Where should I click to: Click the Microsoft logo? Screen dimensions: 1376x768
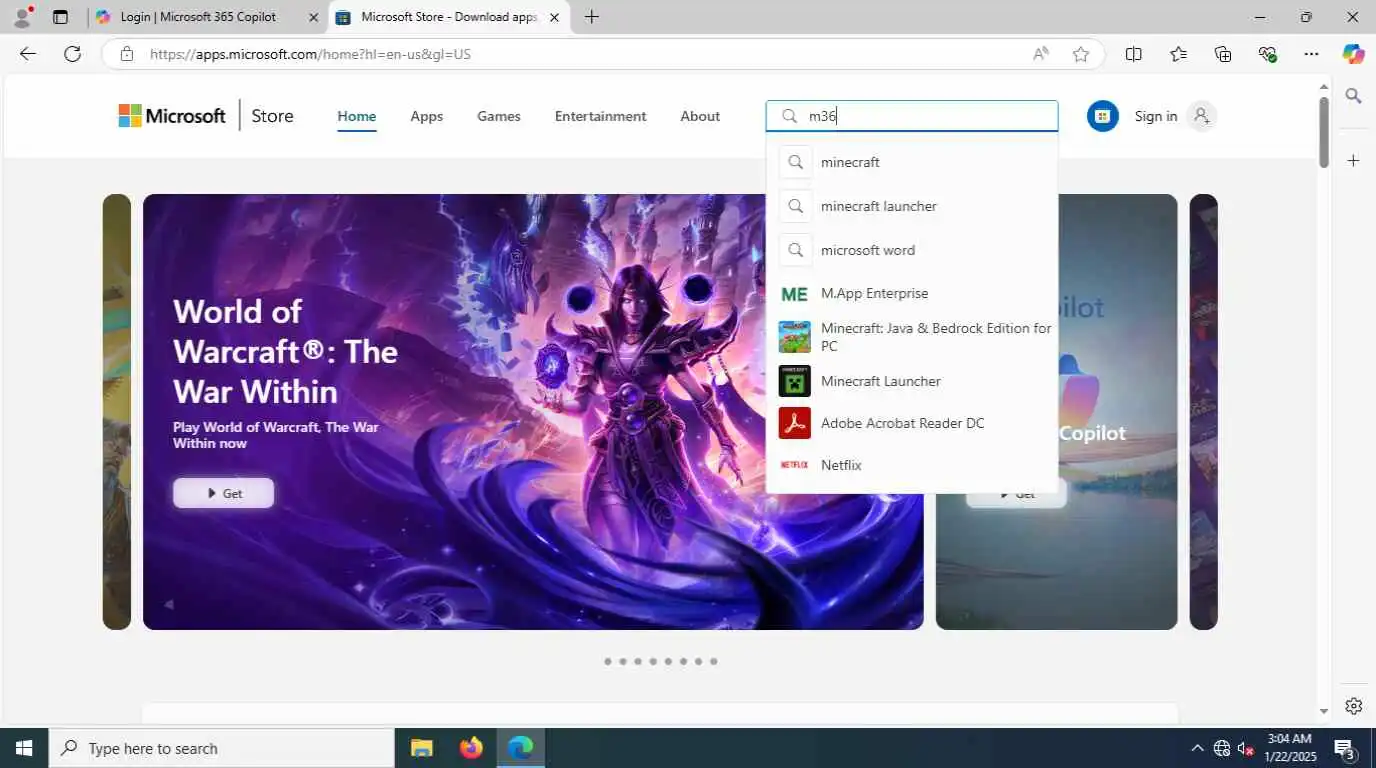(172, 116)
